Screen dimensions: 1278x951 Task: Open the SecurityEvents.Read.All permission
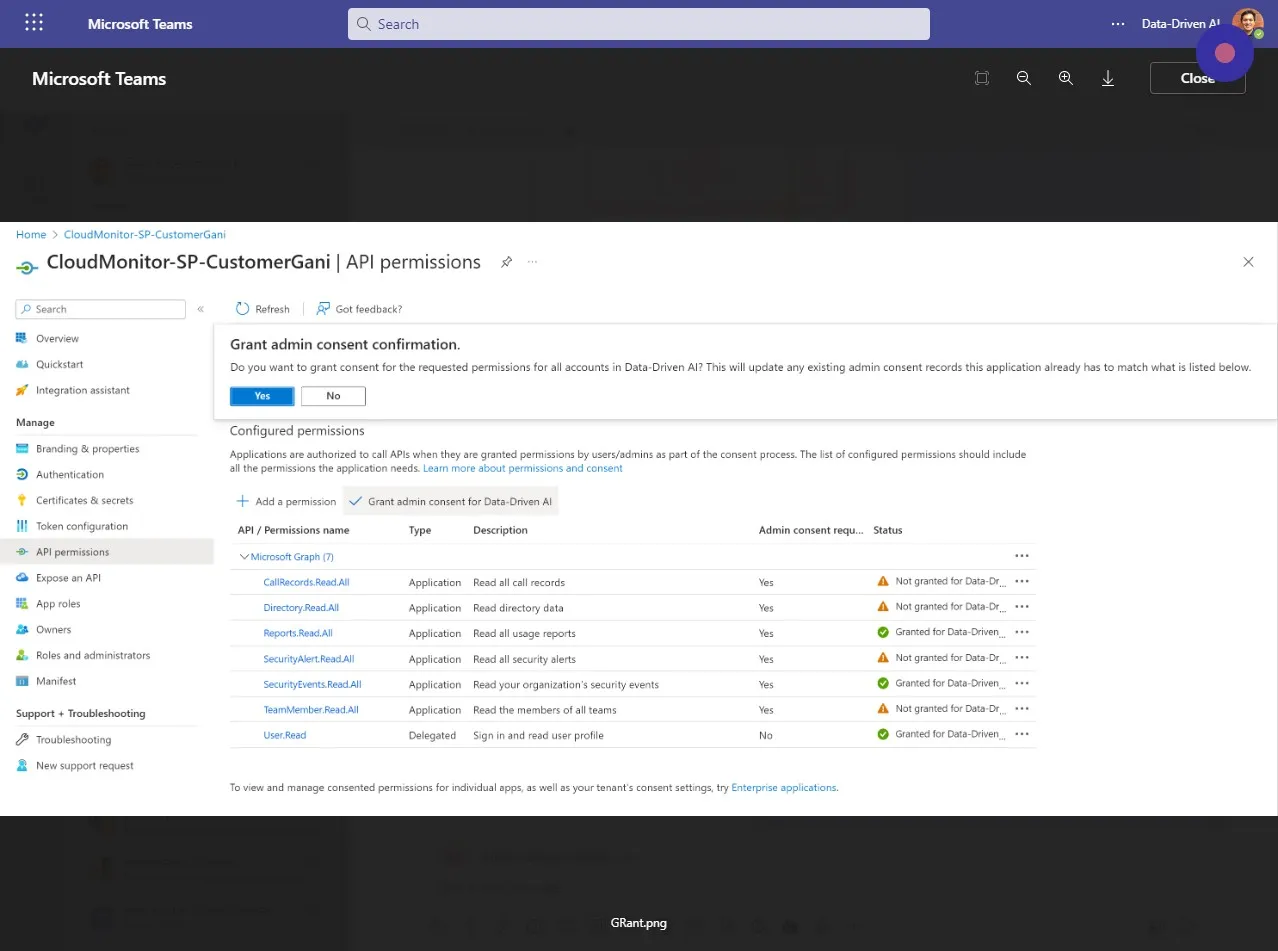312,684
